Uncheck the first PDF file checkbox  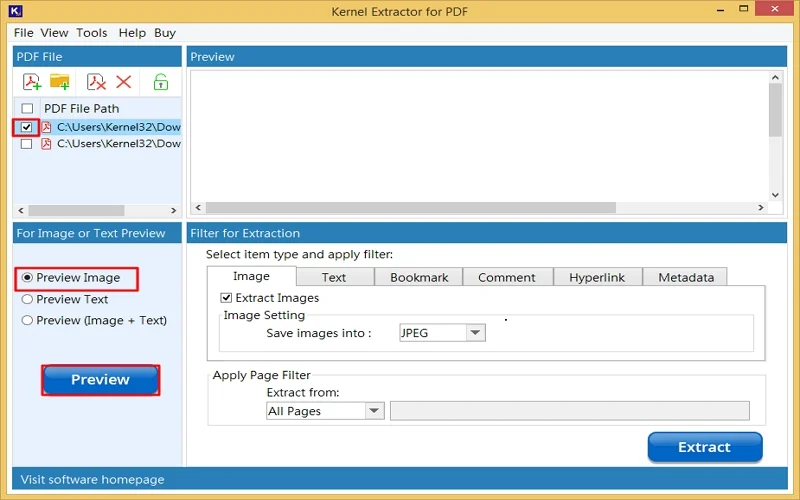(x=27, y=127)
